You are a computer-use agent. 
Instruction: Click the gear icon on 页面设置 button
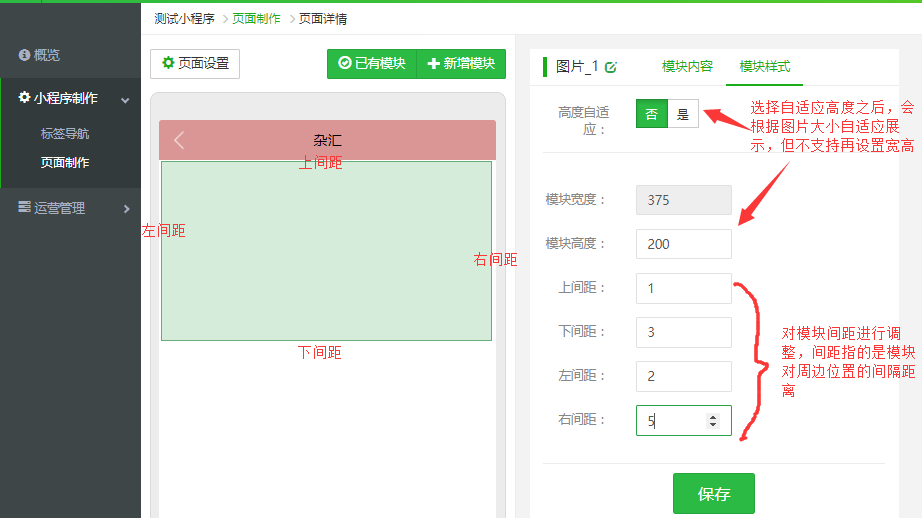tap(168, 63)
